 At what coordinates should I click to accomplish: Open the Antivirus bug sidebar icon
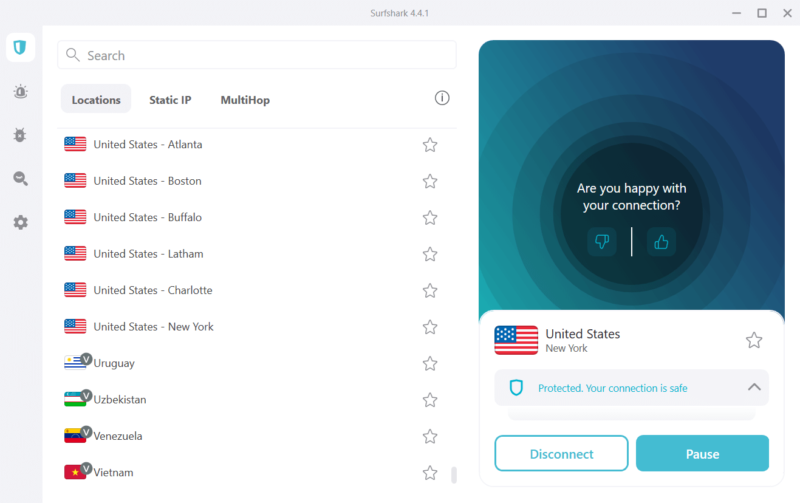pyautogui.click(x=20, y=135)
